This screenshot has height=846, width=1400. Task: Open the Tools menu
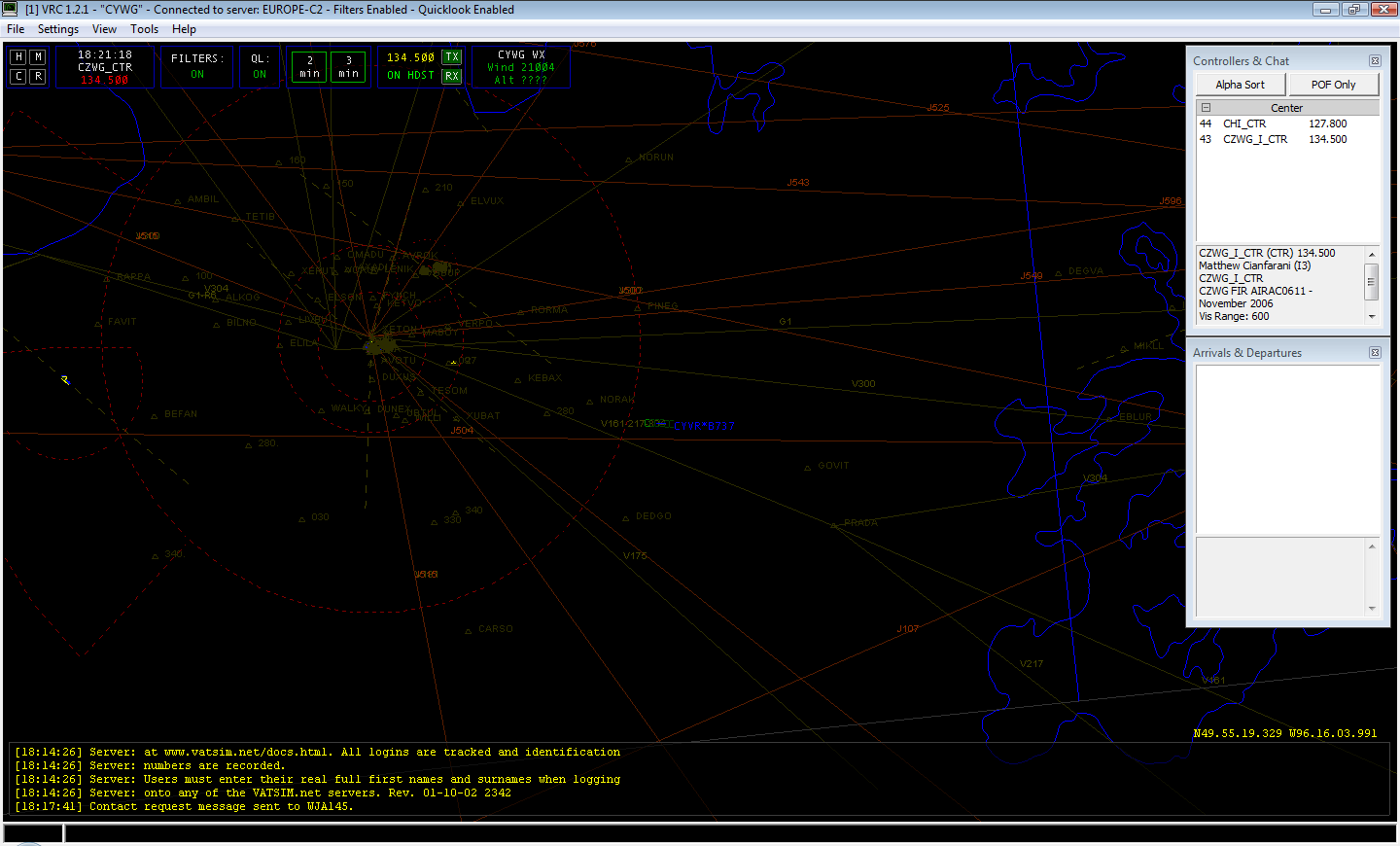click(144, 29)
